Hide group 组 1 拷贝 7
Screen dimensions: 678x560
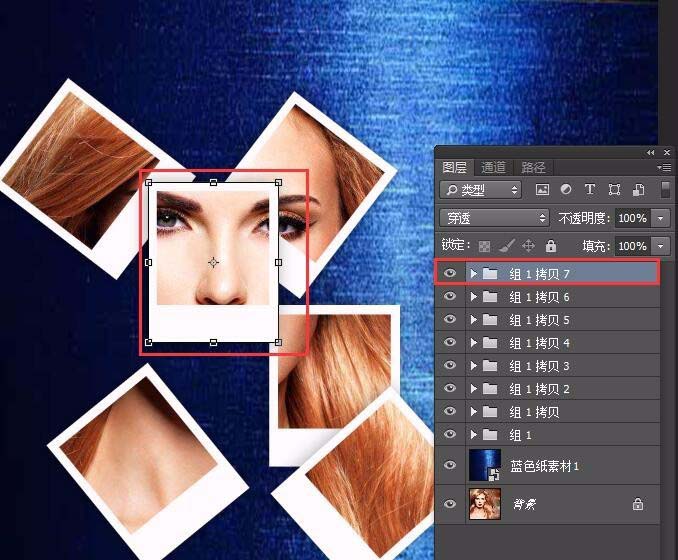pos(450,273)
